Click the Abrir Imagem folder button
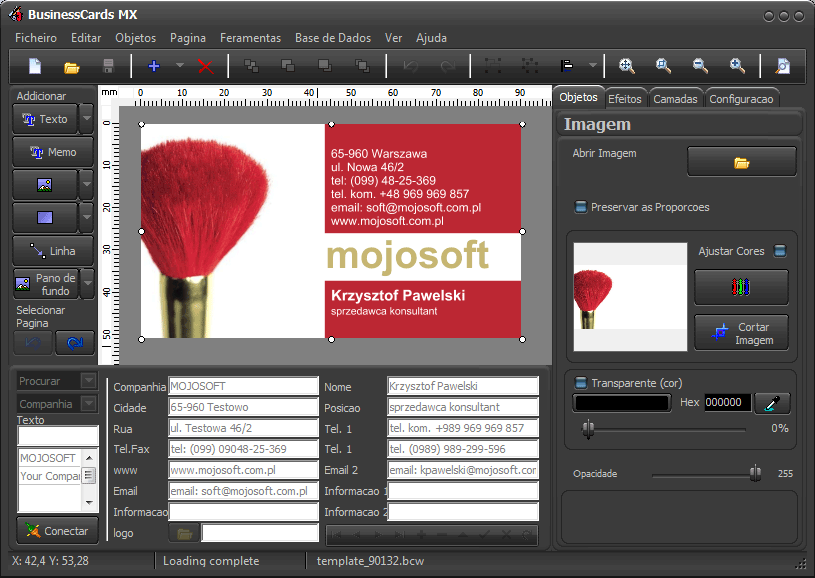The width and height of the screenshot is (815, 578). pyautogui.click(x=741, y=163)
